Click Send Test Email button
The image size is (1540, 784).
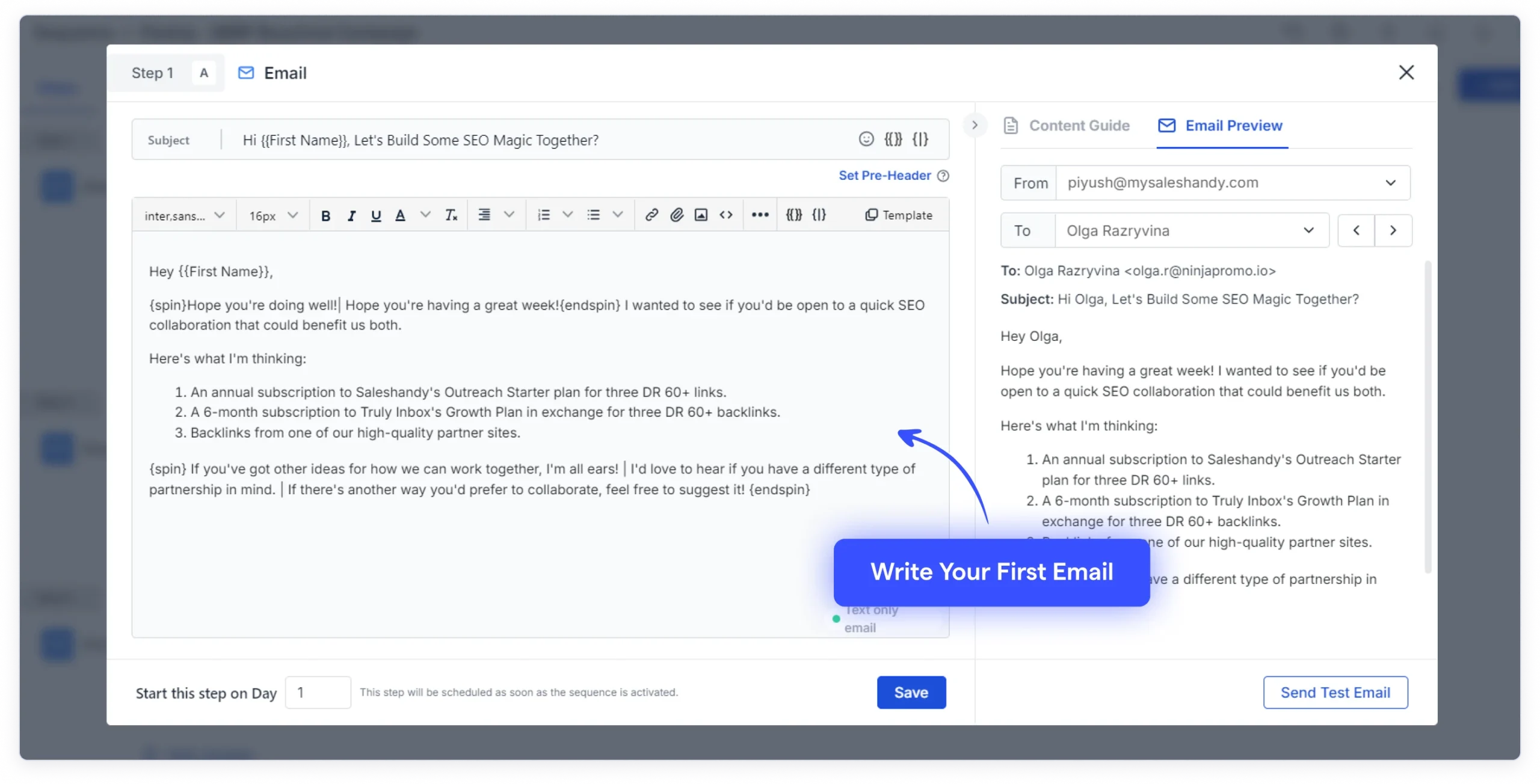click(x=1335, y=693)
